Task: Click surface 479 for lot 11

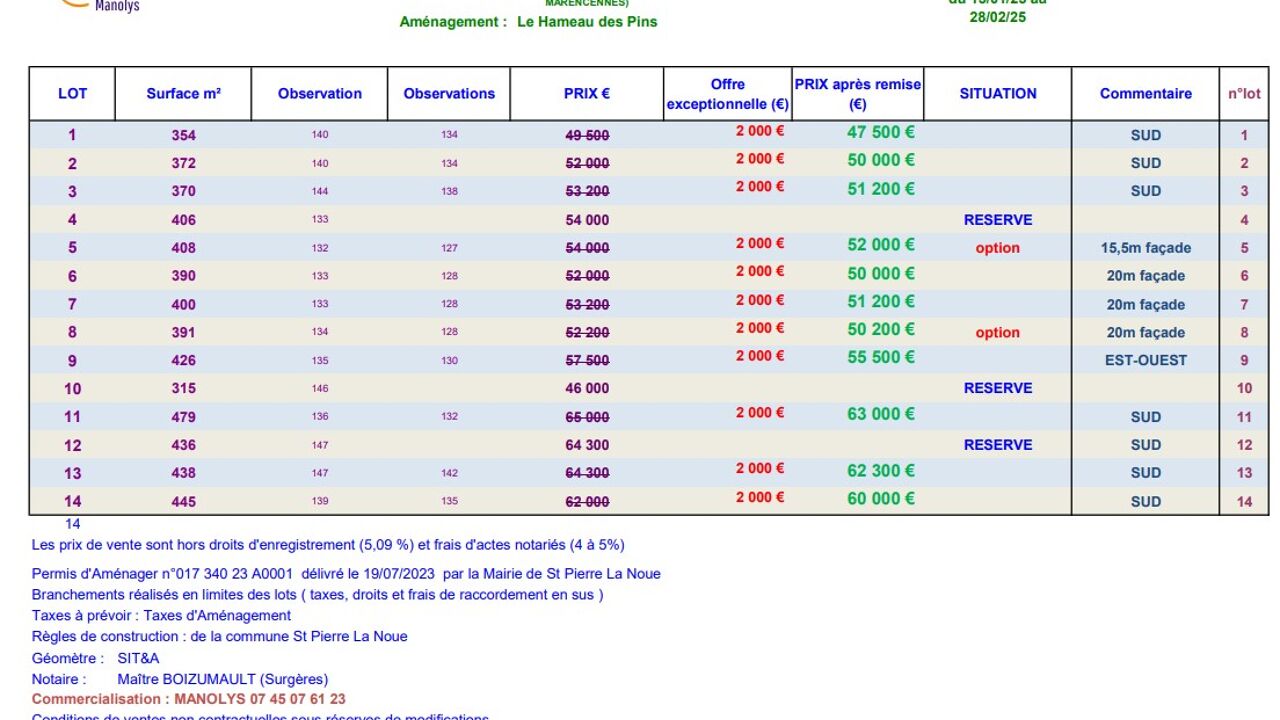Action: 184,417
